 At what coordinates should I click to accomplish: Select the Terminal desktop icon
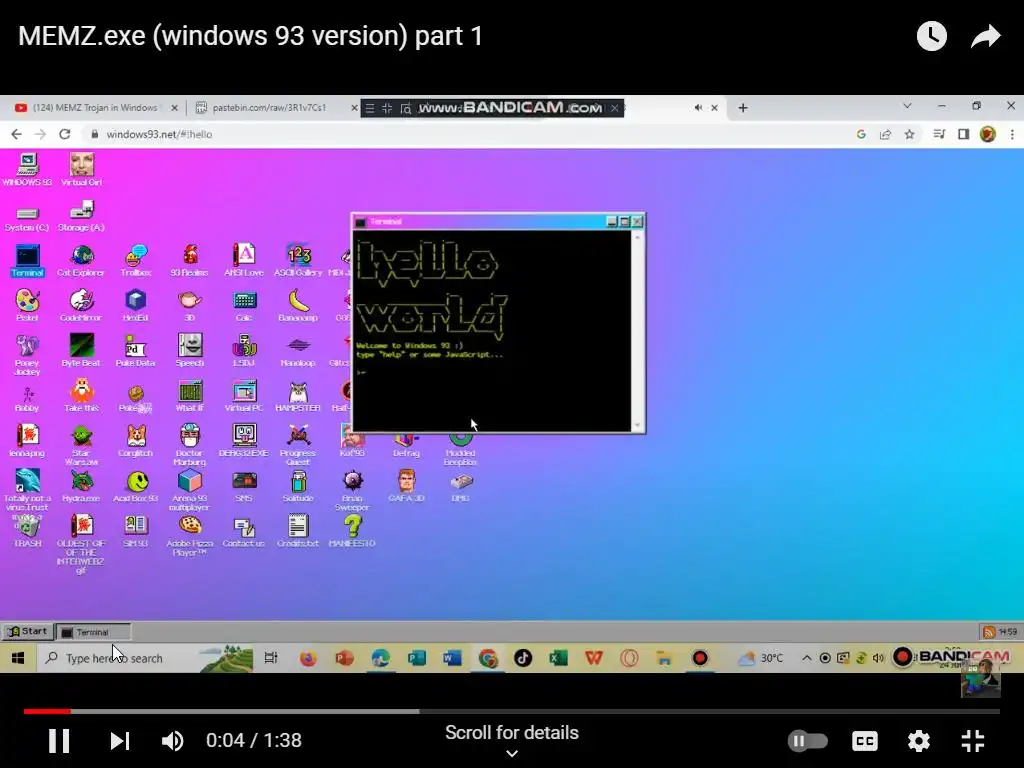point(27,260)
